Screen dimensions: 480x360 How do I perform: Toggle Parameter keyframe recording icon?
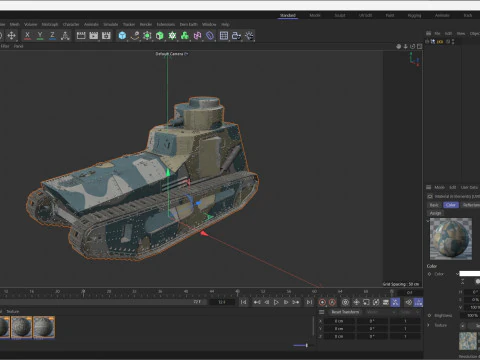[386, 302]
